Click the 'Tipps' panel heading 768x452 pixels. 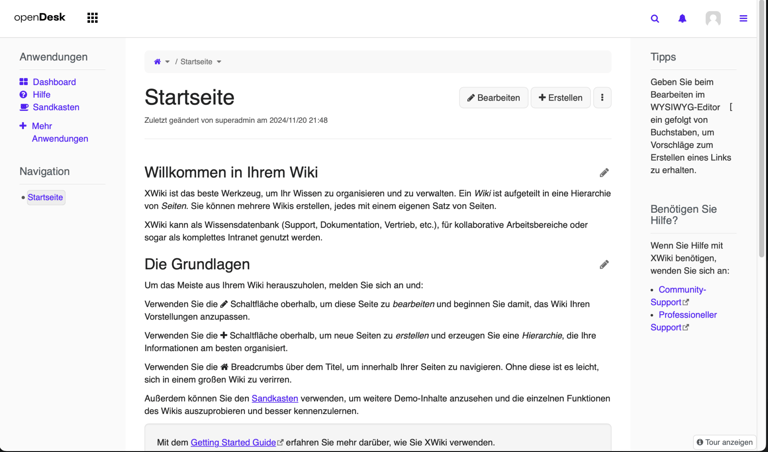click(663, 57)
